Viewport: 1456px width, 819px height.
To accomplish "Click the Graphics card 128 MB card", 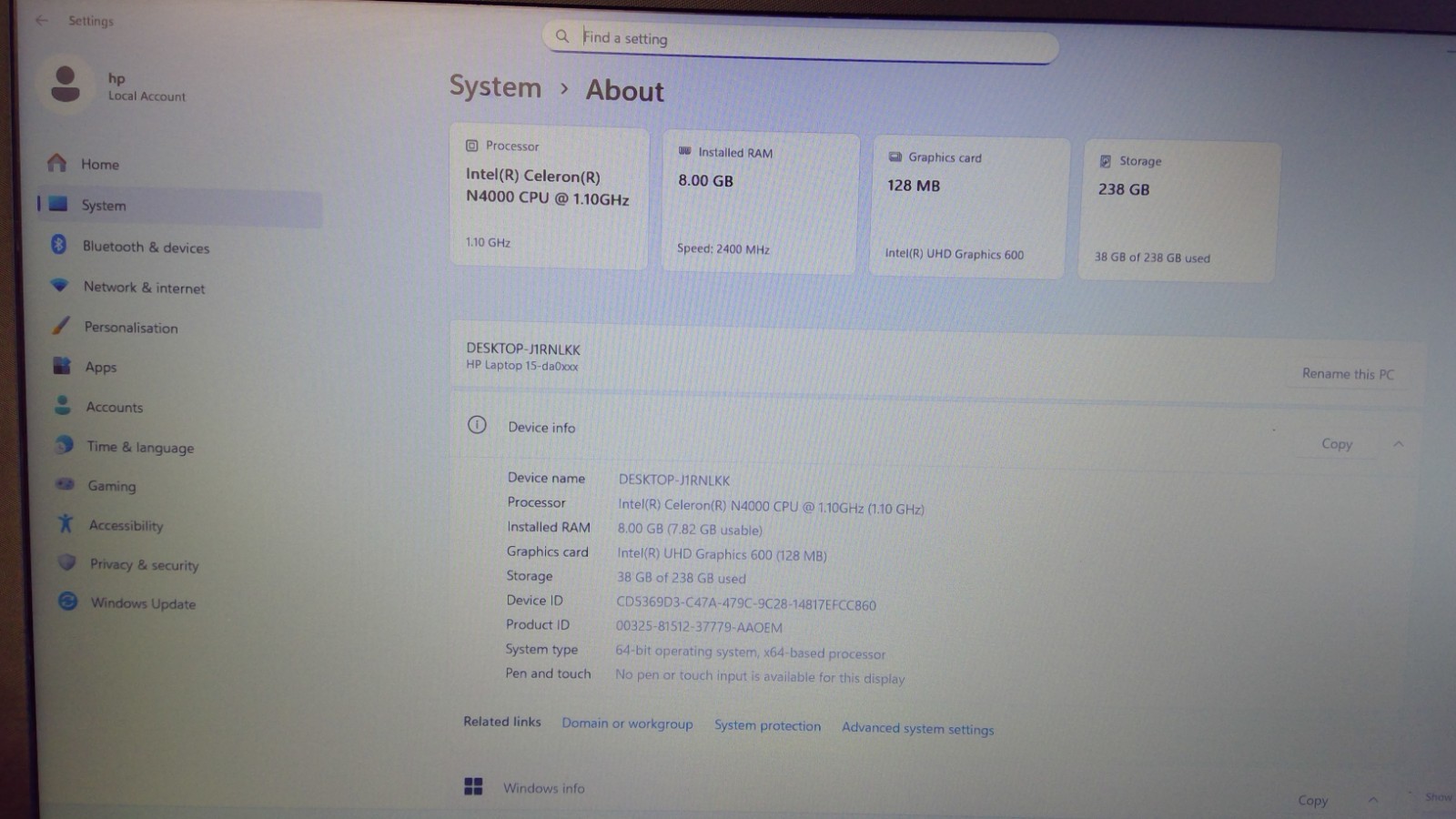I will [x=968, y=207].
